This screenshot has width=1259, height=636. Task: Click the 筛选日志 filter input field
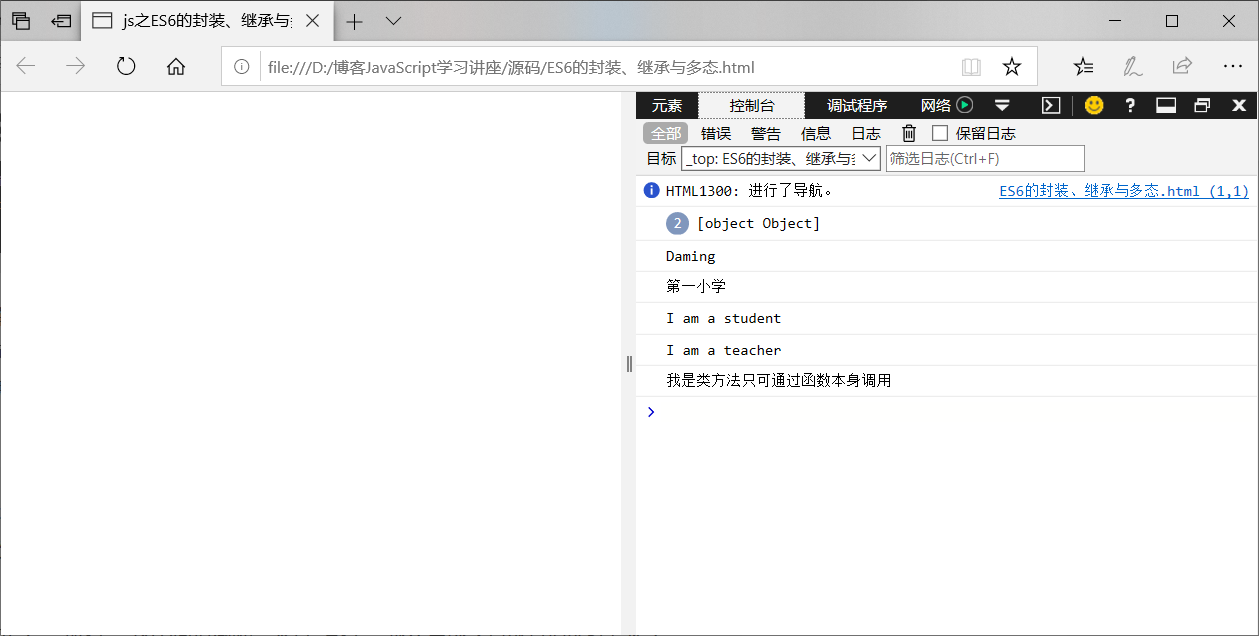tap(985, 158)
